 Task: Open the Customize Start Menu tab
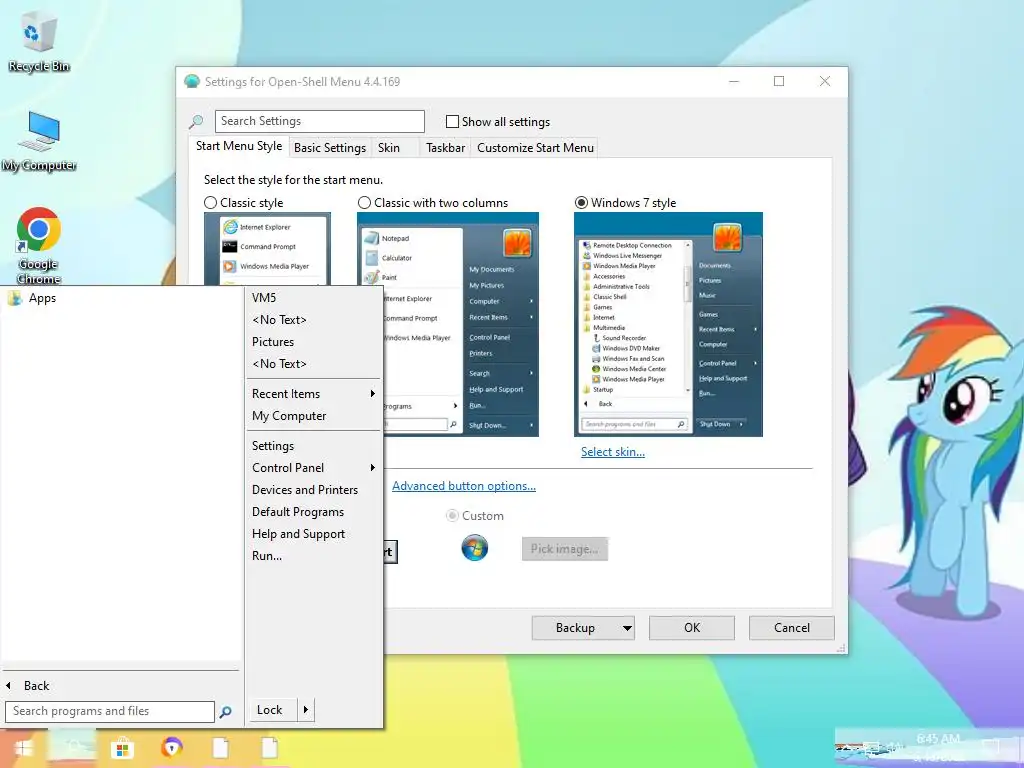pyautogui.click(x=536, y=148)
